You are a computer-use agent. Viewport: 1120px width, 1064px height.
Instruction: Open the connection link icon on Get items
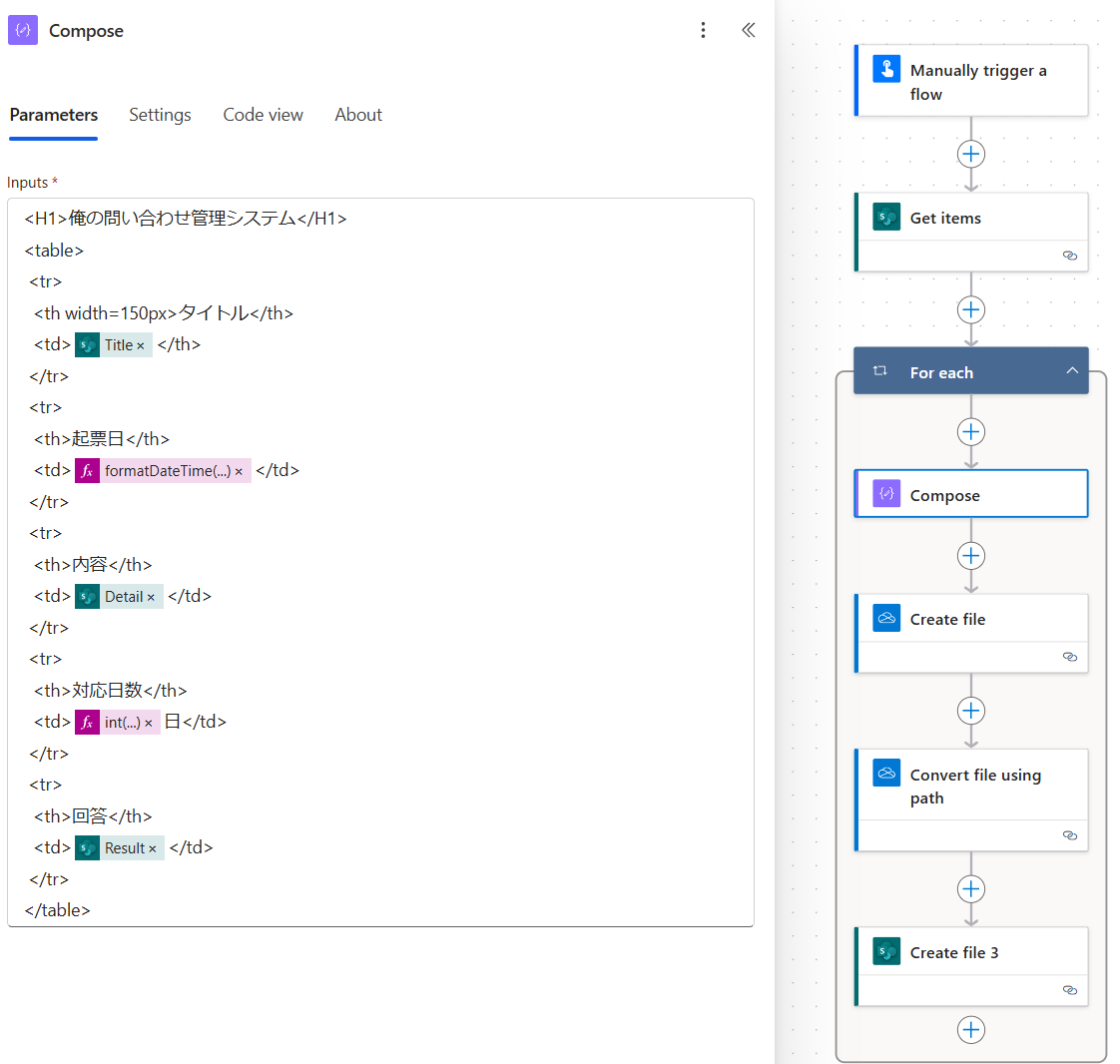click(x=1069, y=256)
